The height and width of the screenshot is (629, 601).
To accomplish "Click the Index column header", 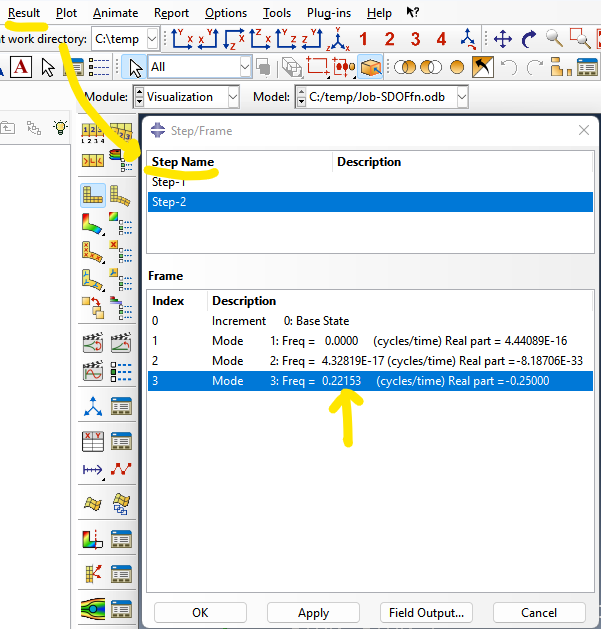I will tap(177, 301).
